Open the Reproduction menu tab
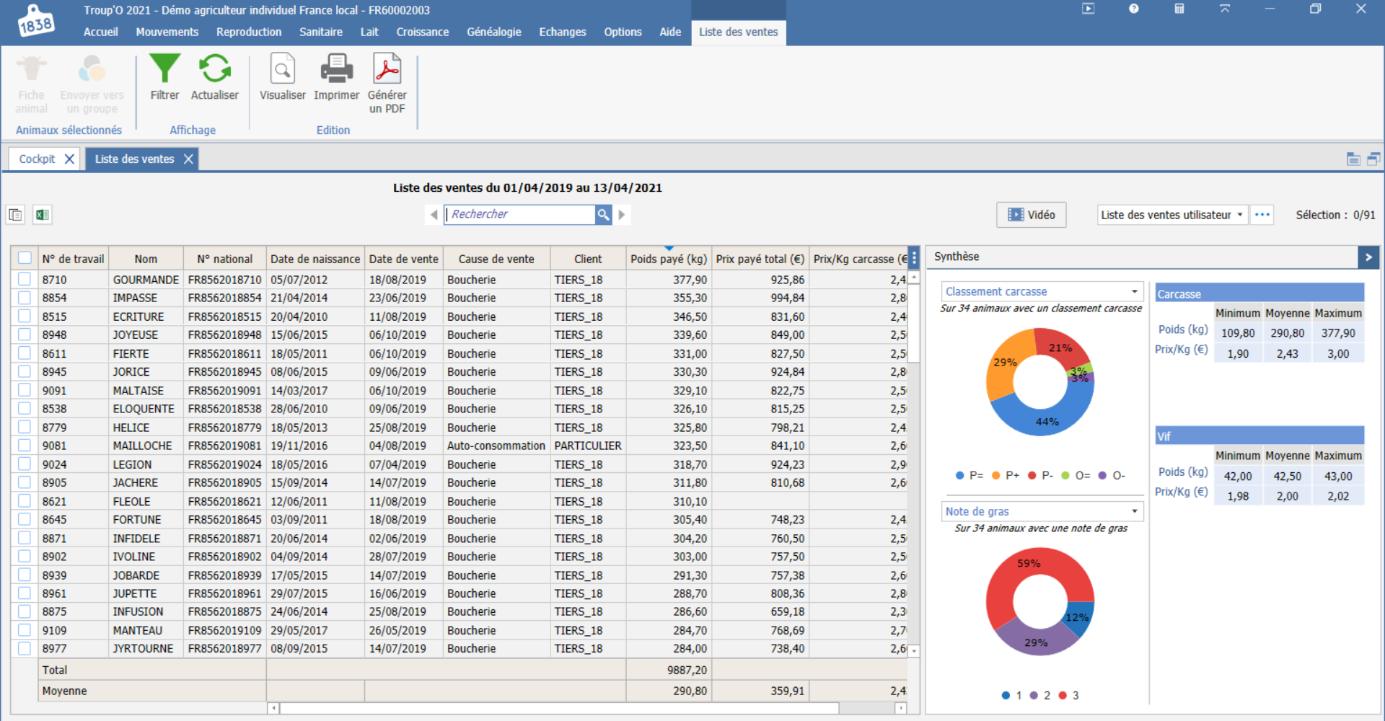The image size is (1385, 721). click(x=249, y=32)
